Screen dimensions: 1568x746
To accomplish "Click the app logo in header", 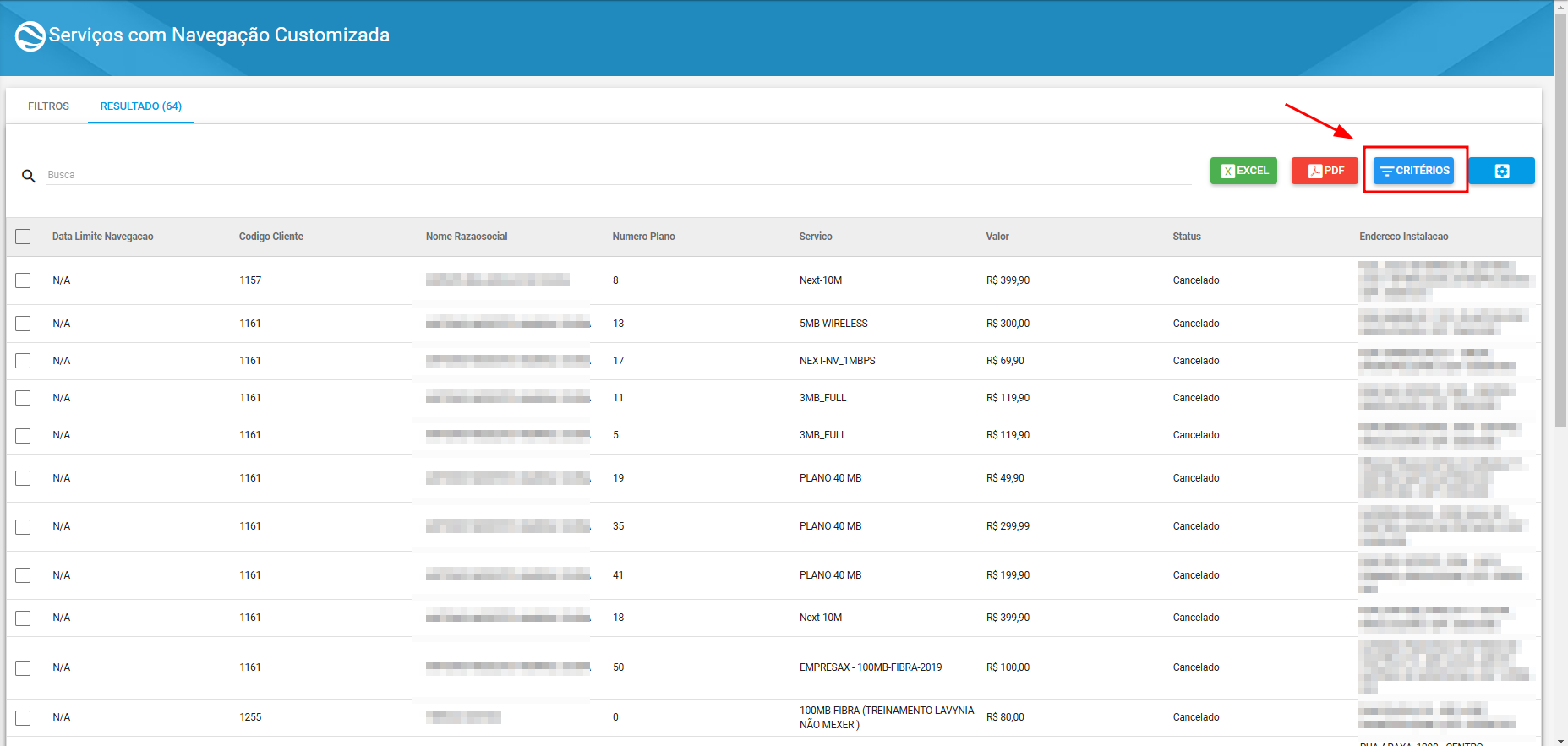I will (30, 35).
